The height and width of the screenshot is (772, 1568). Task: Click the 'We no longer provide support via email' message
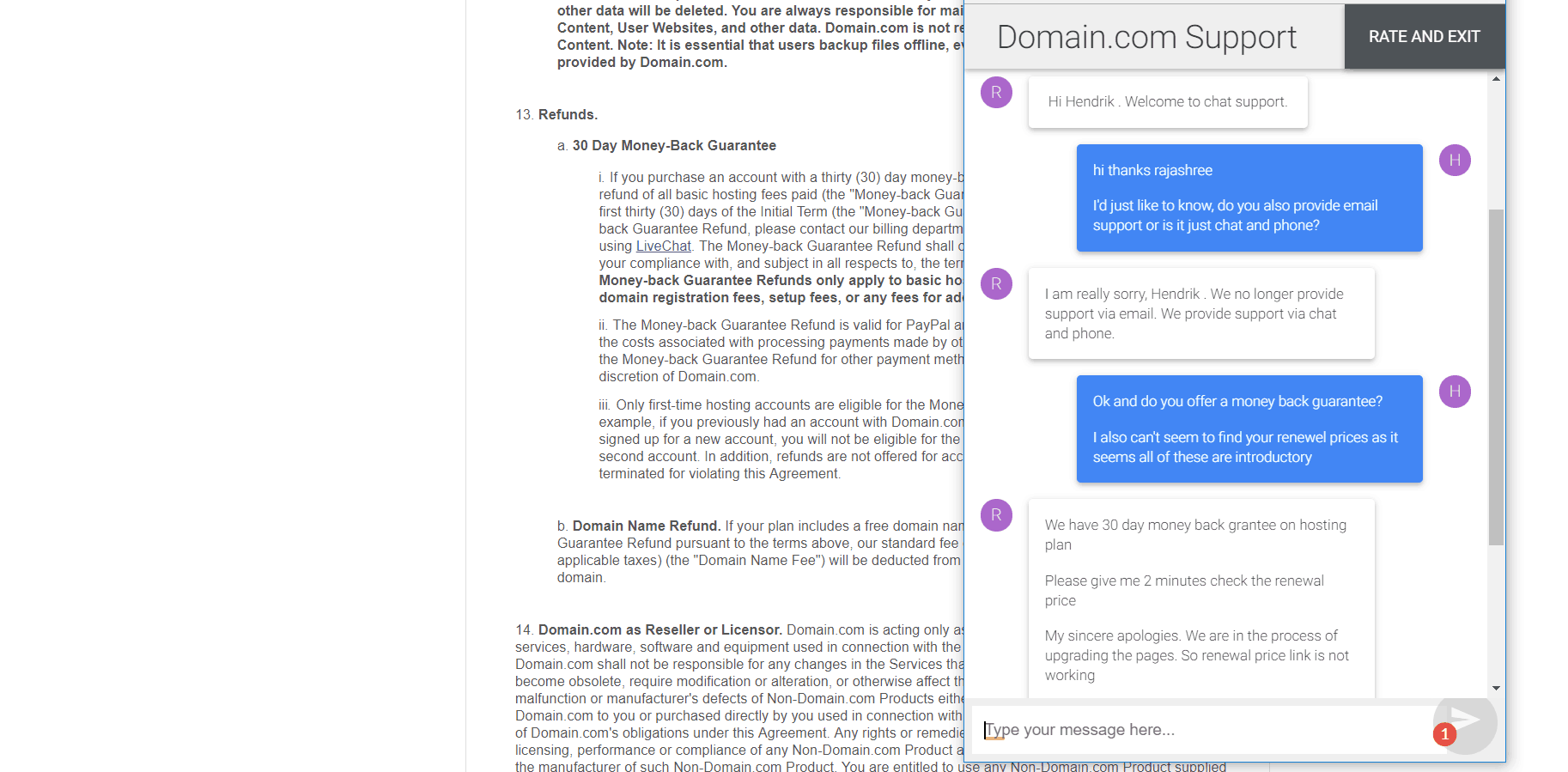click(1201, 313)
